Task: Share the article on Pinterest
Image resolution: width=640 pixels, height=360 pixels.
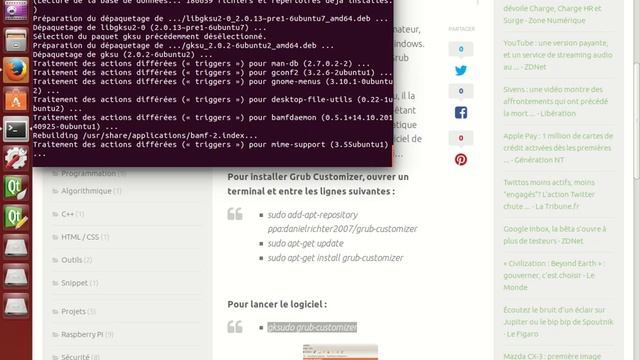Action: click(x=461, y=159)
